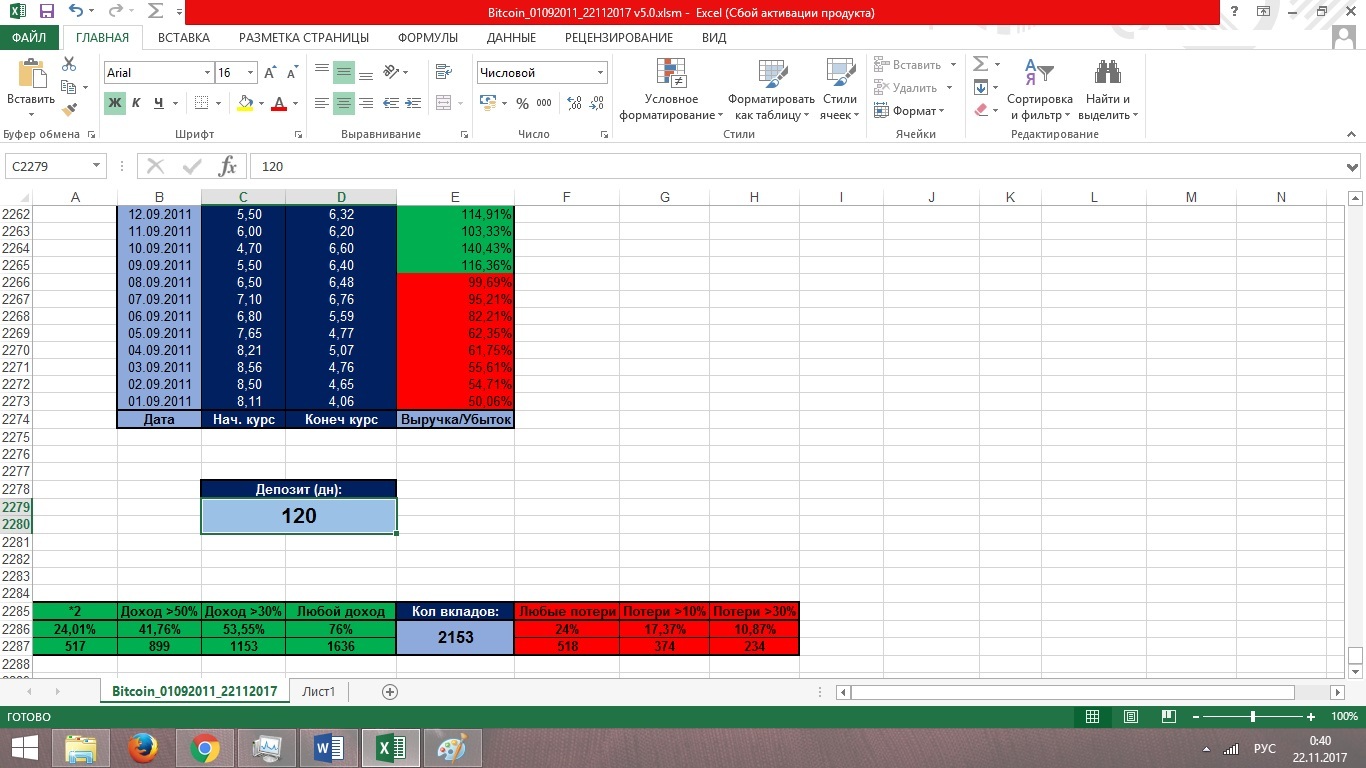The height and width of the screenshot is (768, 1366).
Task: Click the accounting number format icon
Action: click(x=488, y=103)
